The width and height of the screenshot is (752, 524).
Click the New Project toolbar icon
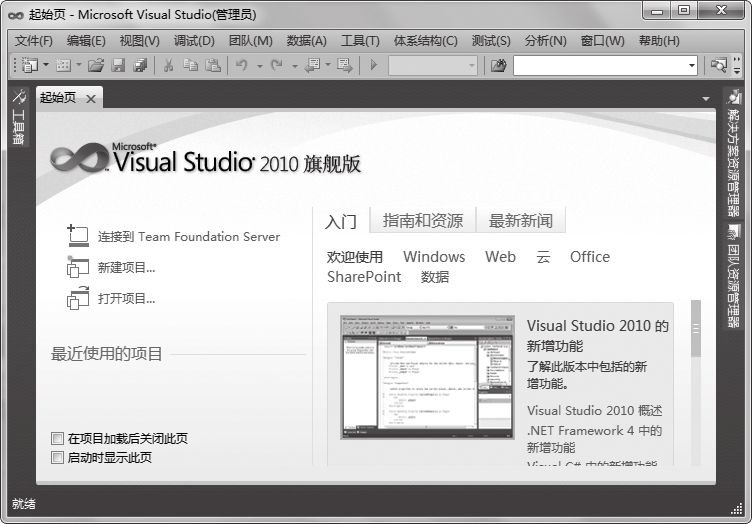point(30,65)
